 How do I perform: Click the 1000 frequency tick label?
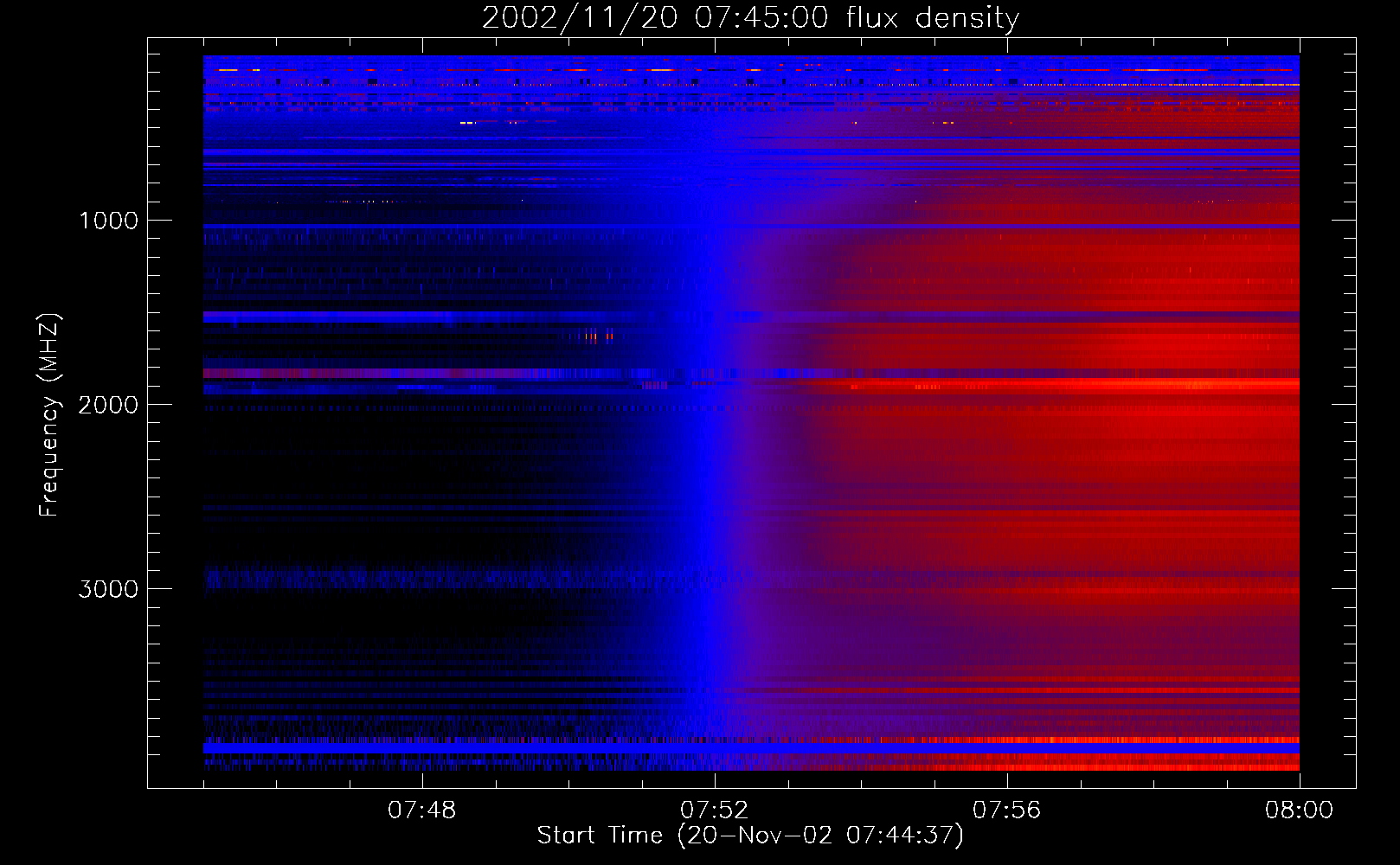click(x=108, y=221)
